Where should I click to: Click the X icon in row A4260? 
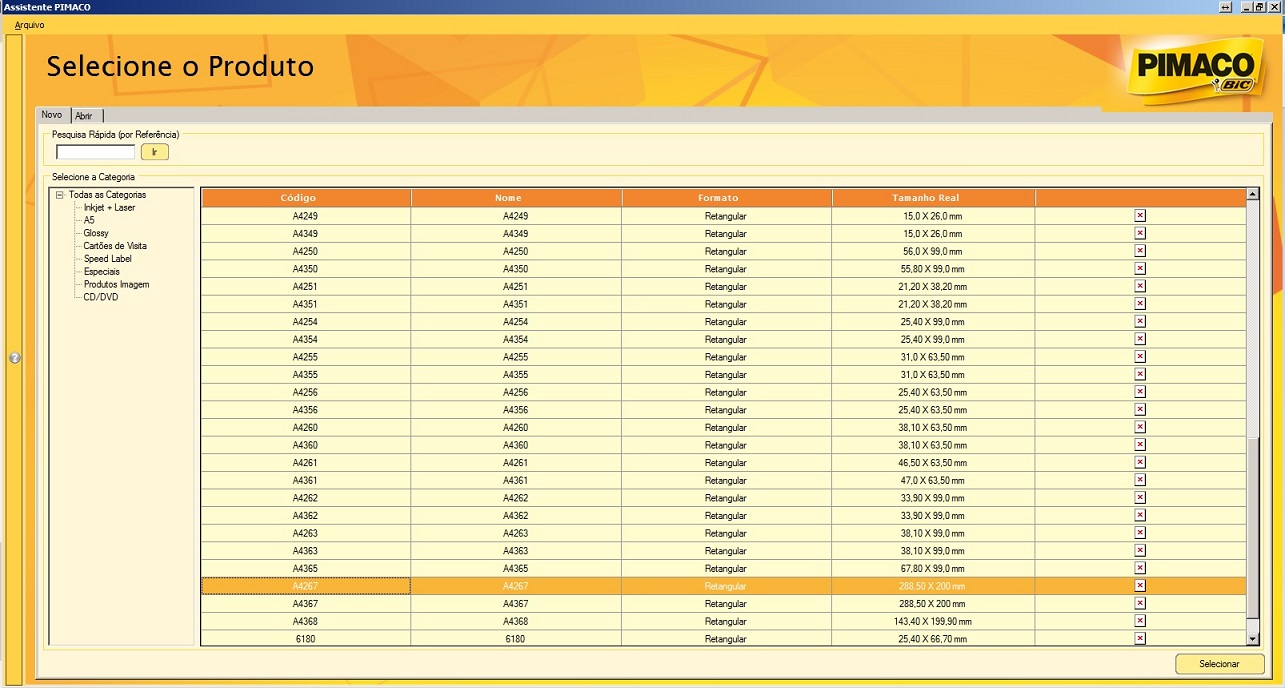click(x=1140, y=427)
